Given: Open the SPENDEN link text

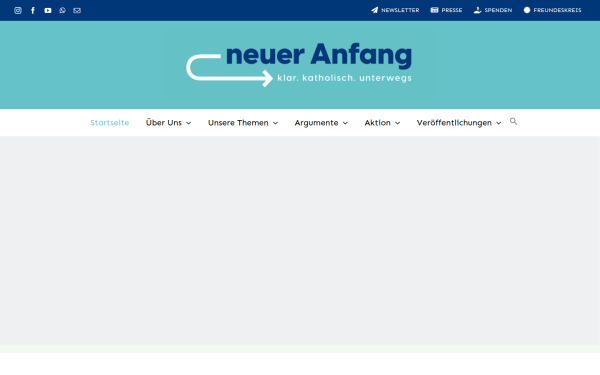Looking at the screenshot, I should (x=498, y=10).
